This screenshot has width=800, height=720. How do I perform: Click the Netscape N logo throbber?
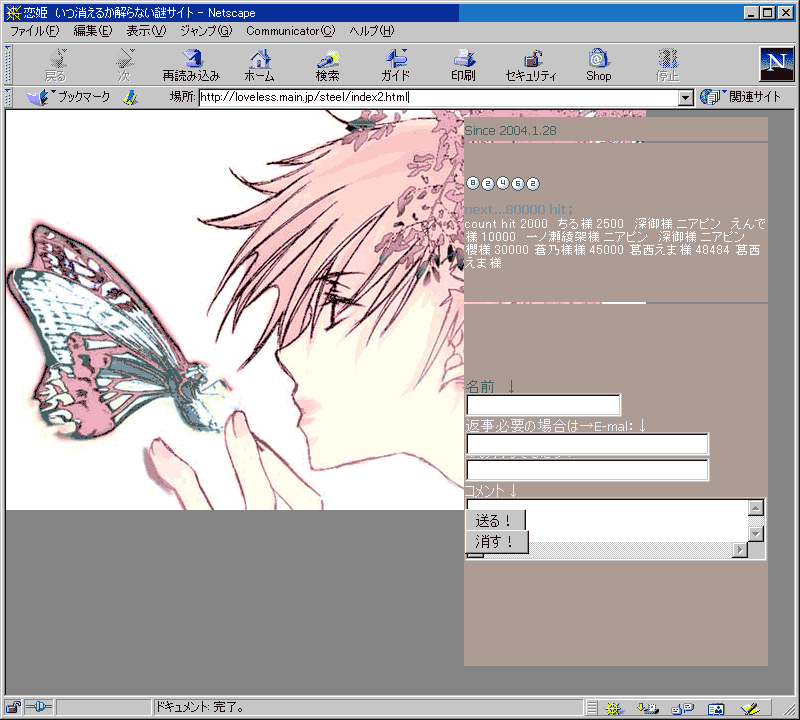click(x=777, y=64)
